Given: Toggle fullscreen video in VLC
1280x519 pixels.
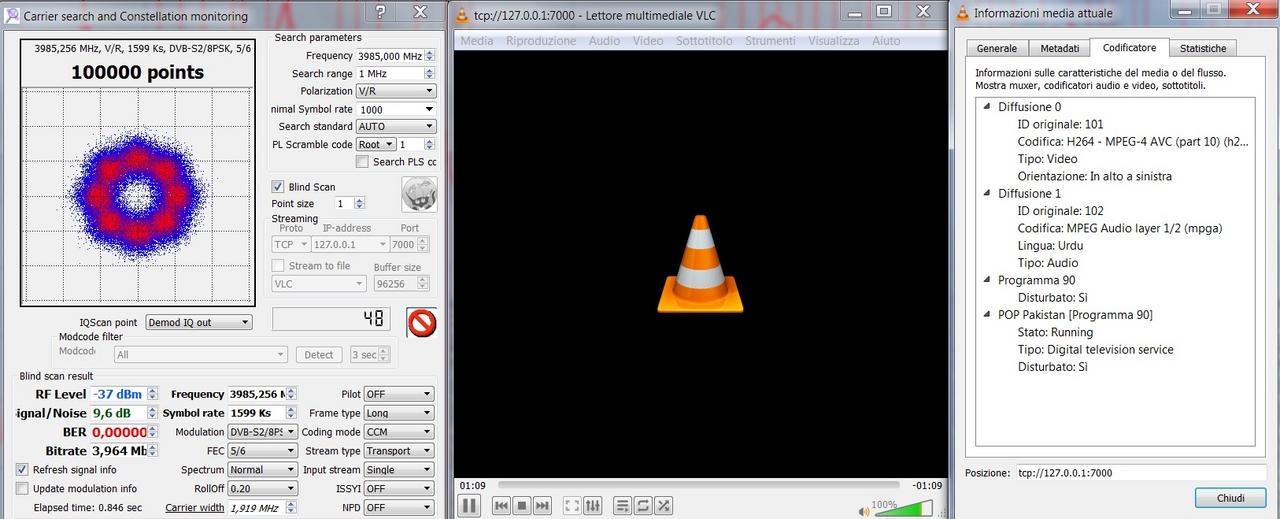Looking at the screenshot, I should click(572, 506).
